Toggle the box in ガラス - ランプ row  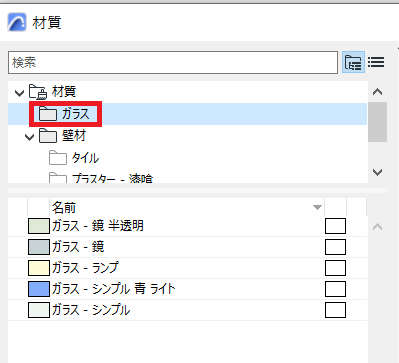[335, 268]
